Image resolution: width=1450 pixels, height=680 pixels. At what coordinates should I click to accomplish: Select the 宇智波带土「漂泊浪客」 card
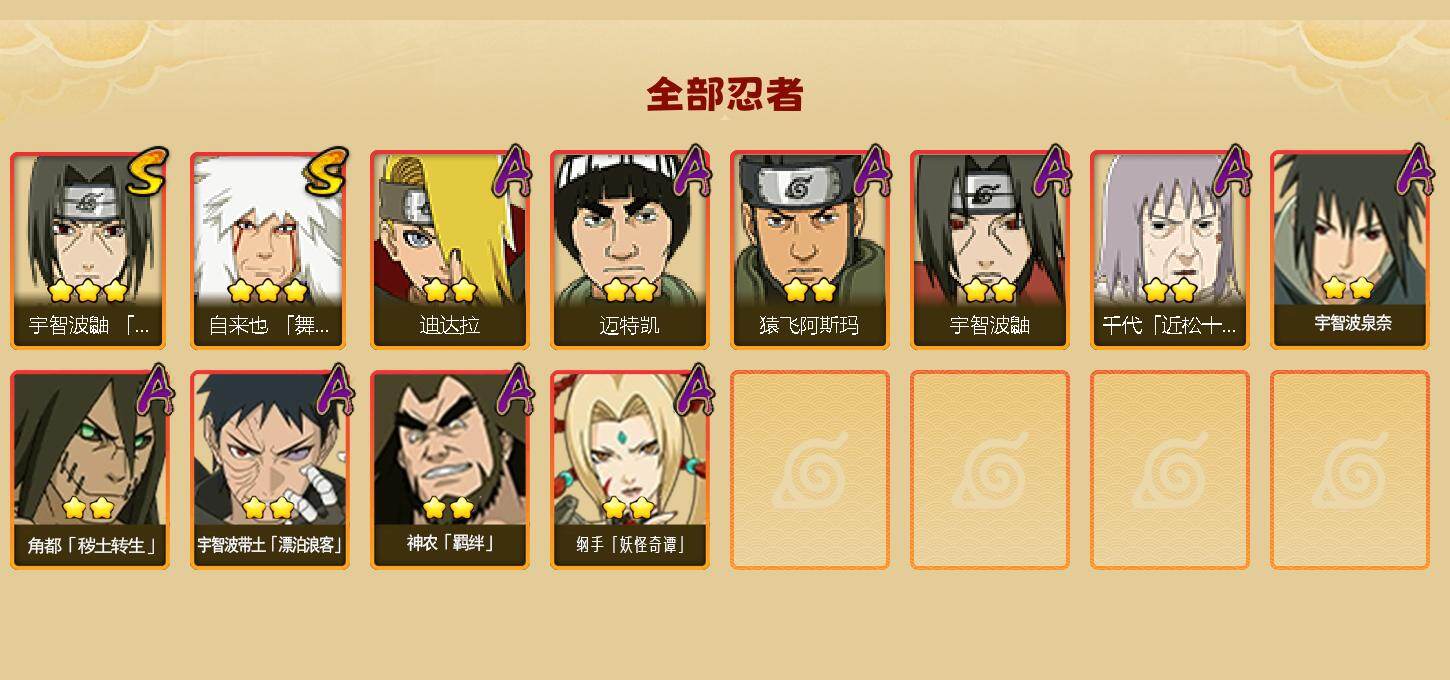pos(269,470)
